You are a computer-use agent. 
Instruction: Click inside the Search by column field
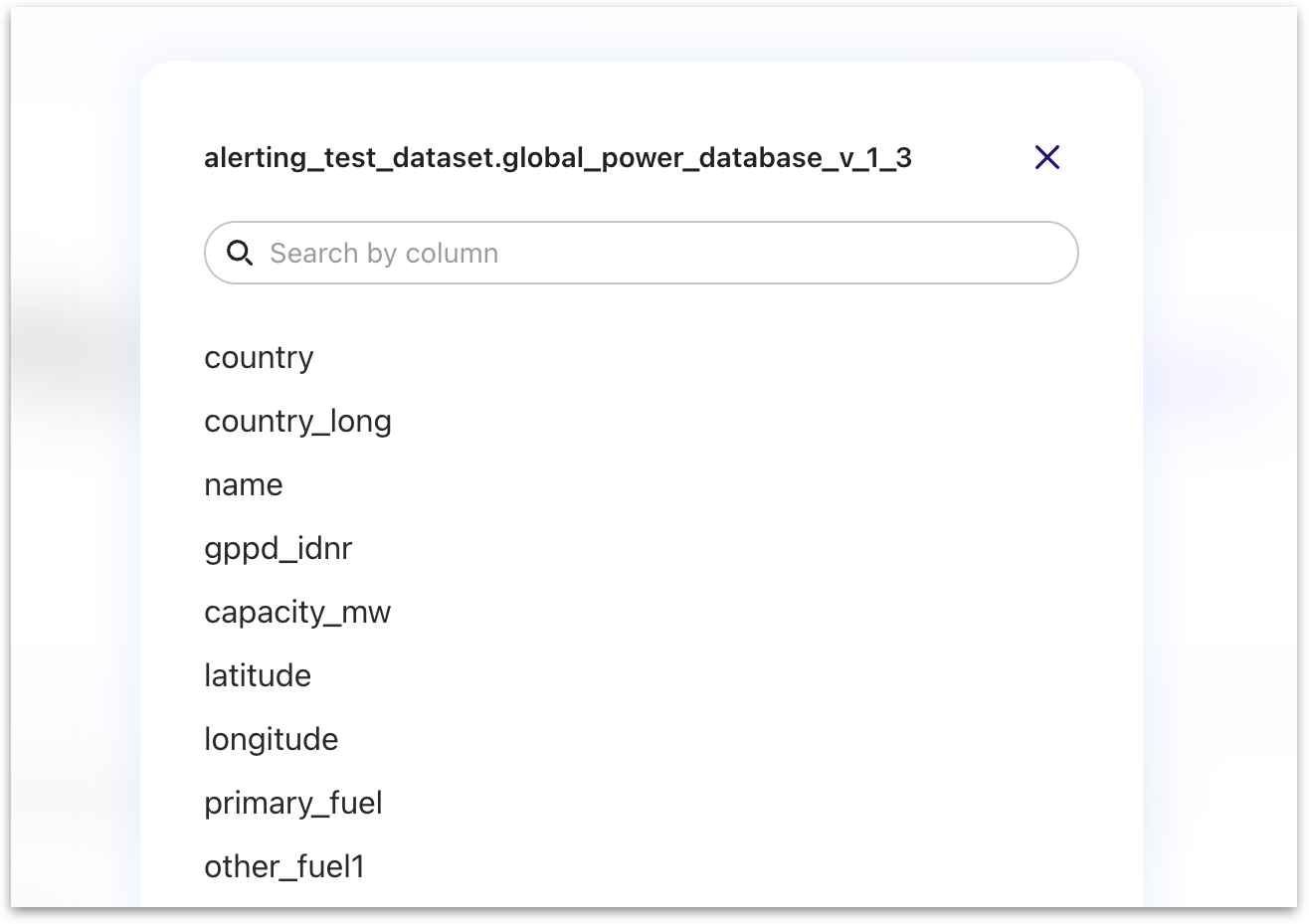tap(641, 254)
